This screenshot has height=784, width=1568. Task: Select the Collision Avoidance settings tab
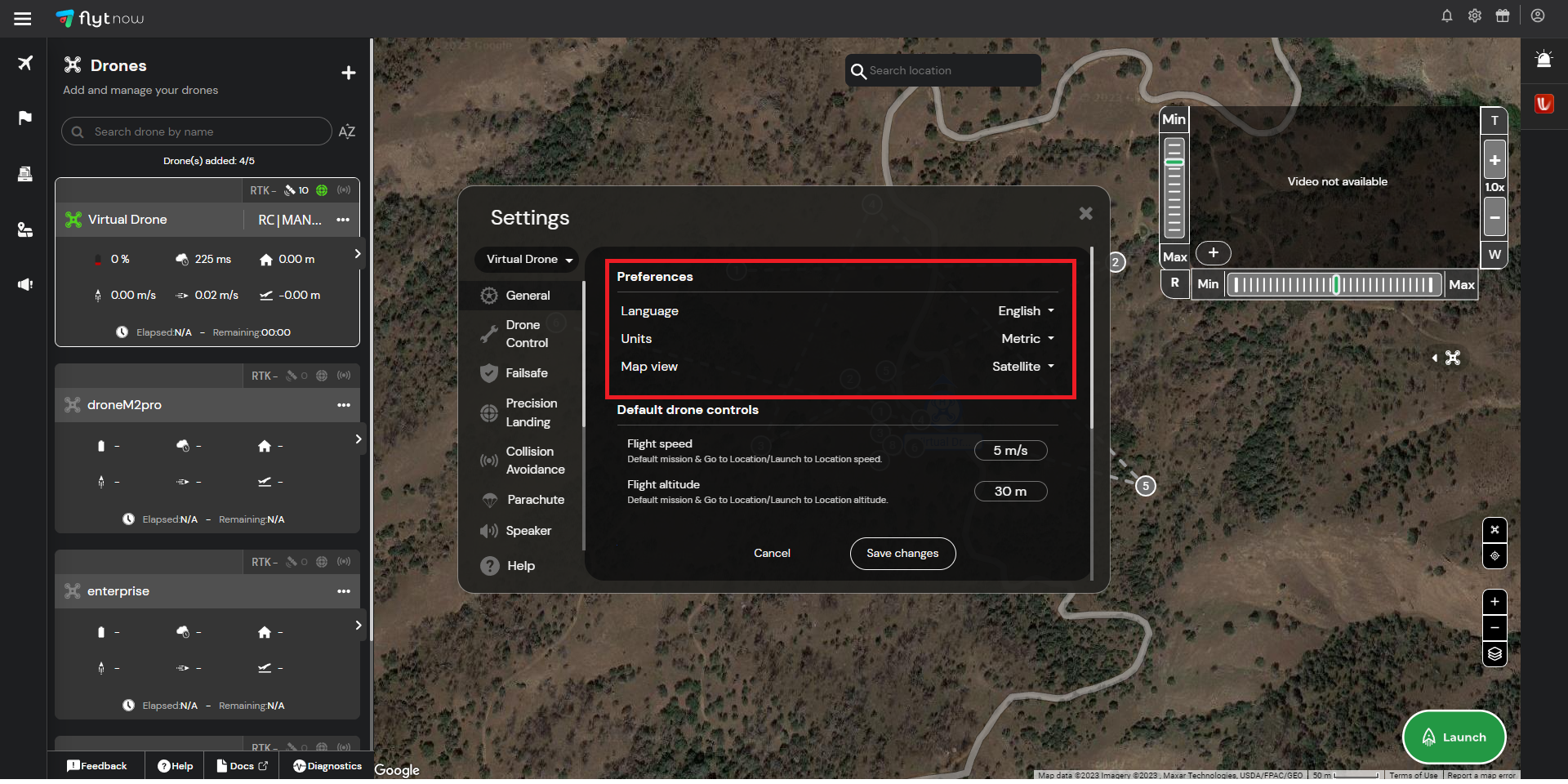[534, 461]
